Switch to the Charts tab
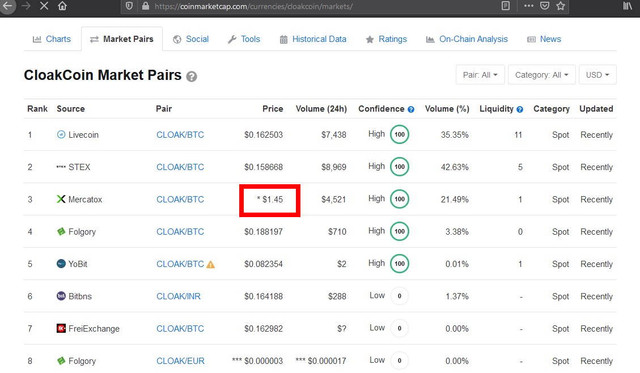Image resolution: width=640 pixels, height=373 pixels. (x=52, y=39)
